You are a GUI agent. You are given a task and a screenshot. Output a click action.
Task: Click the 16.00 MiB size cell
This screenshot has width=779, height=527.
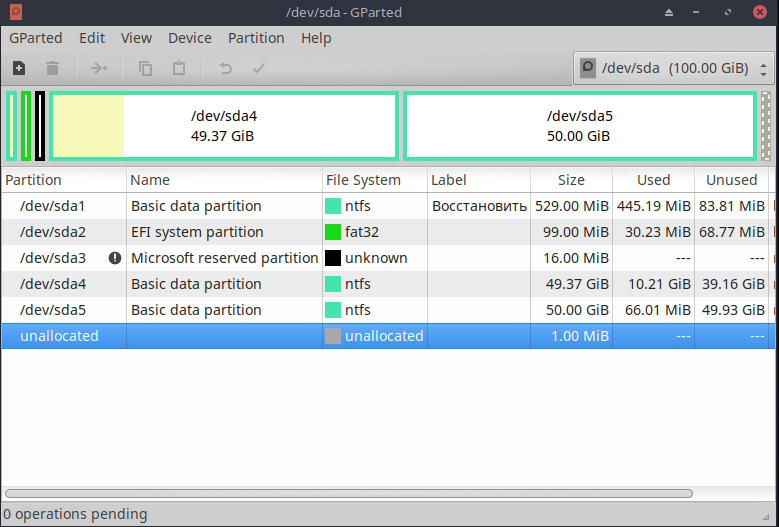tap(571, 258)
